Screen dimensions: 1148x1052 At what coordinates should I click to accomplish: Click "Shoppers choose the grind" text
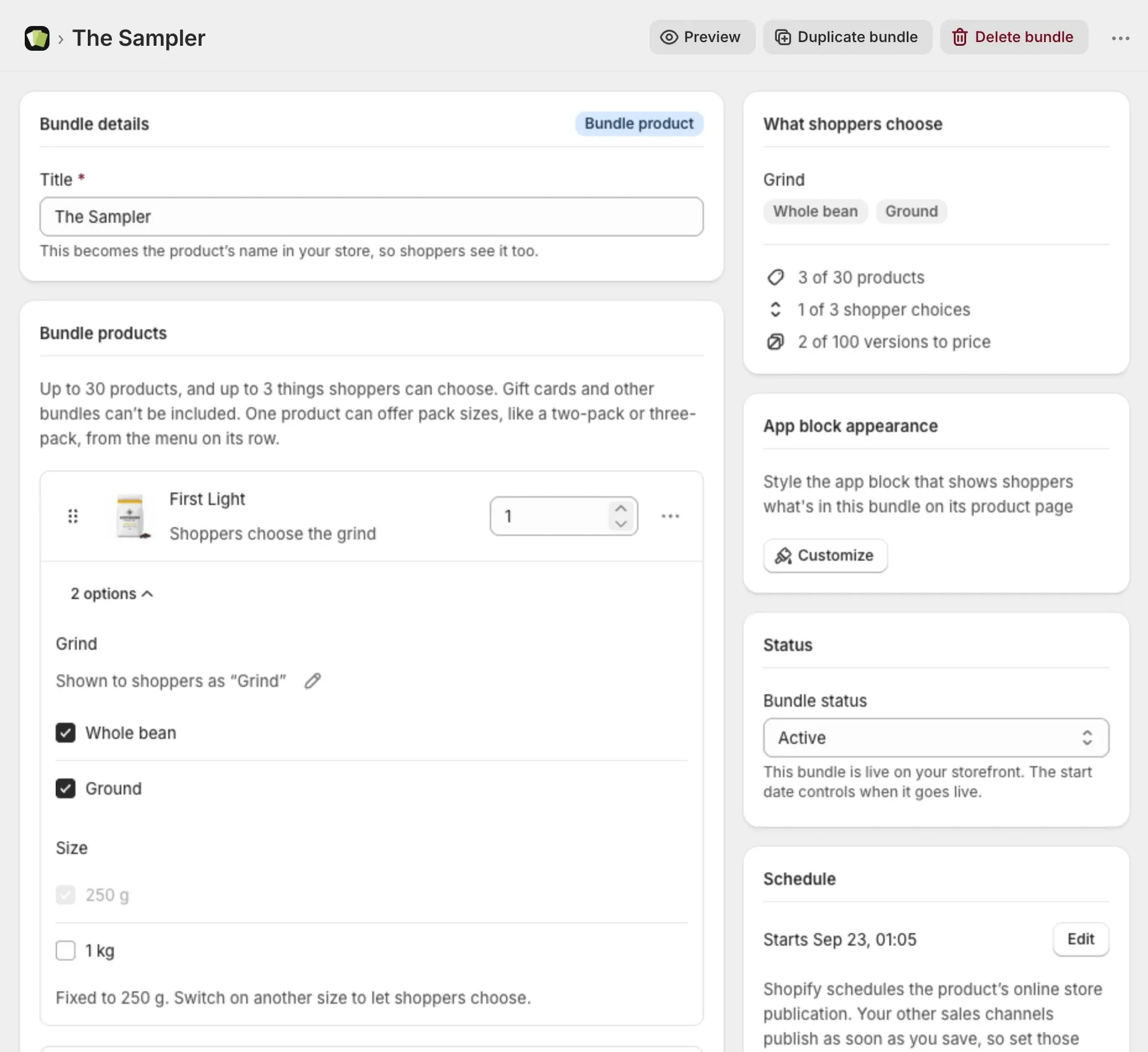click(272, 533)
